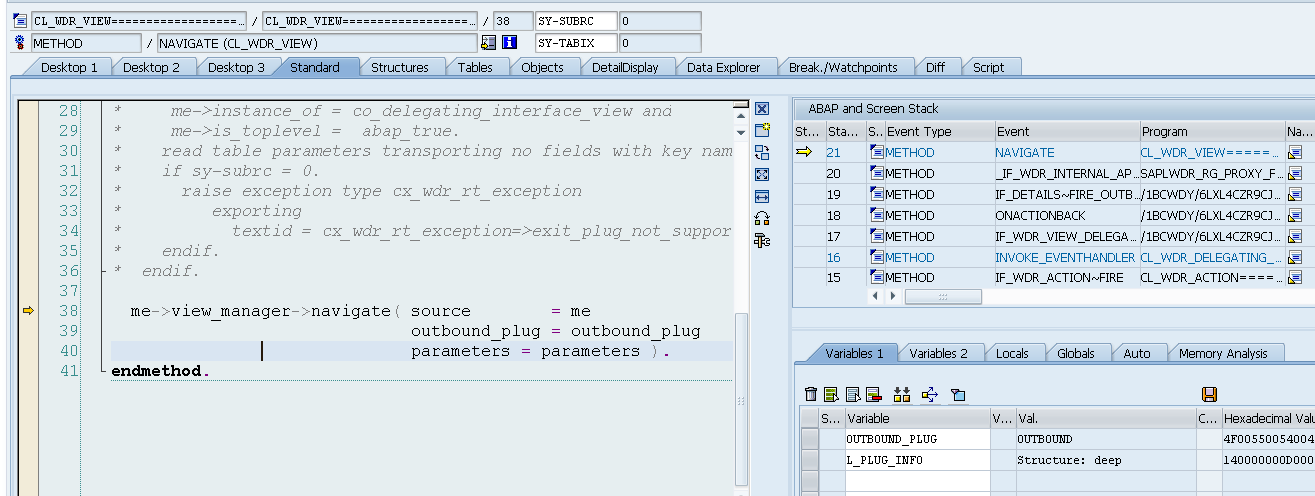This screenshot has width=1315, height=496.
Task: Click the red delete-row icon in Variables toolbar
Action: click(873, 395)
